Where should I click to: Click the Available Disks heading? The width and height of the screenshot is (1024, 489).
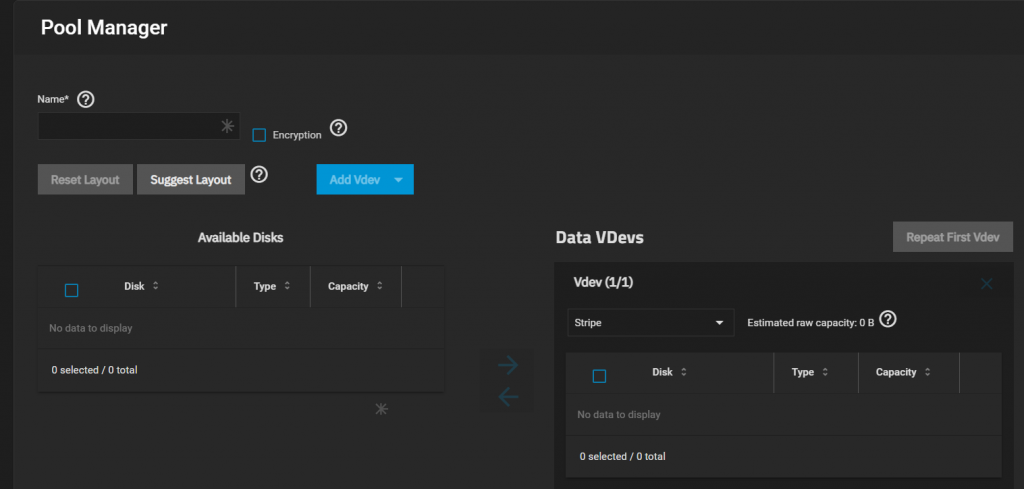coord(240,238)
